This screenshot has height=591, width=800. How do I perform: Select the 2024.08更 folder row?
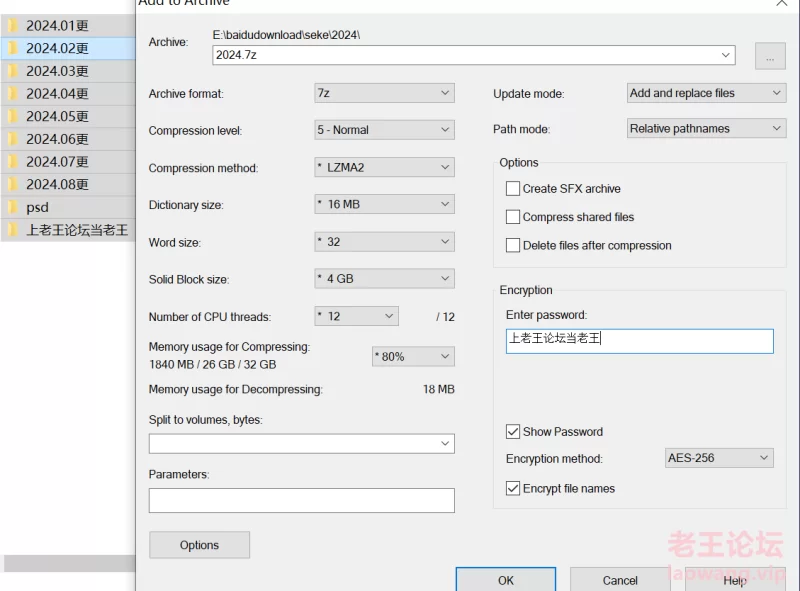tap(68, 184)
